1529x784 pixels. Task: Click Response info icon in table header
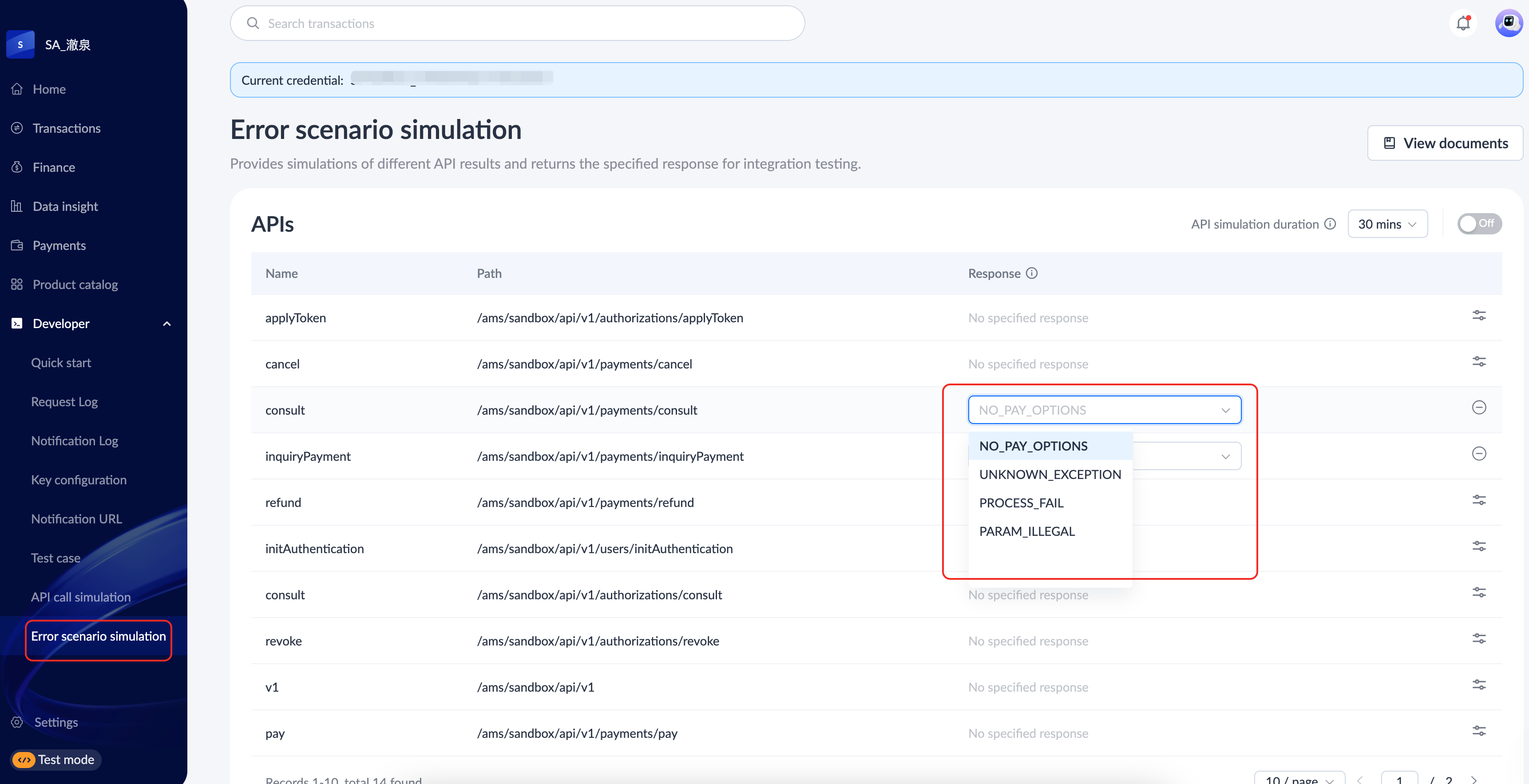pos(1032,273)
